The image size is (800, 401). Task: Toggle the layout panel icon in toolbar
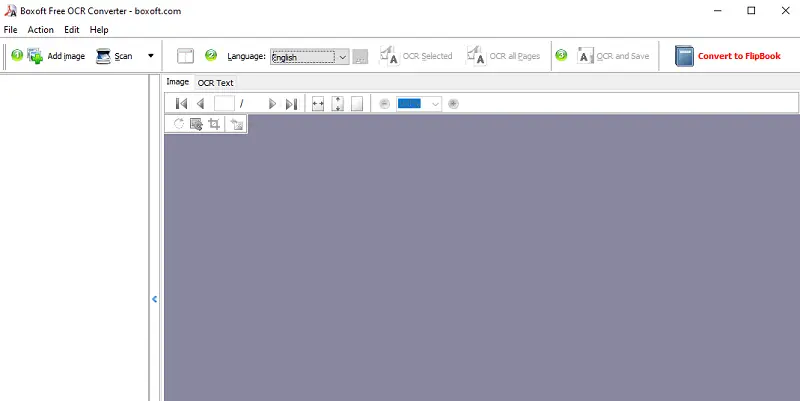point(185,56)
